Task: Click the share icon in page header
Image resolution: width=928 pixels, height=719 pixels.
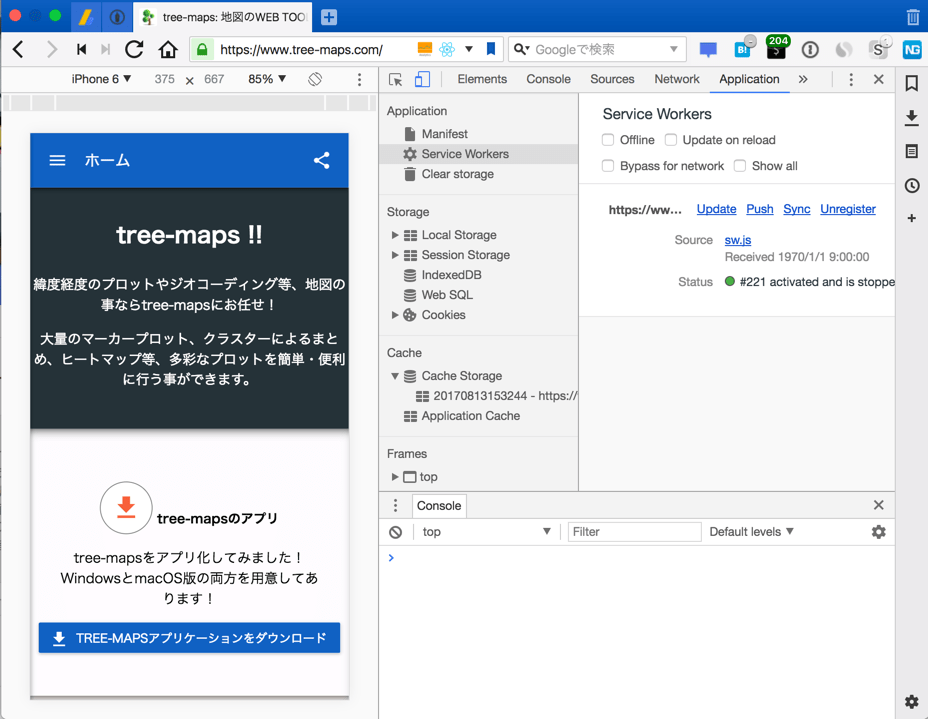Action: tap(321, 160)
